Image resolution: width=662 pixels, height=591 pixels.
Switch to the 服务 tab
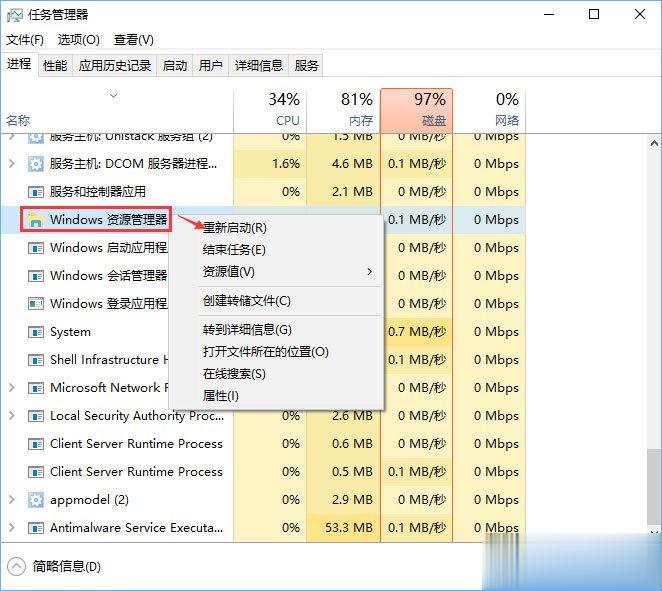pyautogui.click(x=306, y=65)
